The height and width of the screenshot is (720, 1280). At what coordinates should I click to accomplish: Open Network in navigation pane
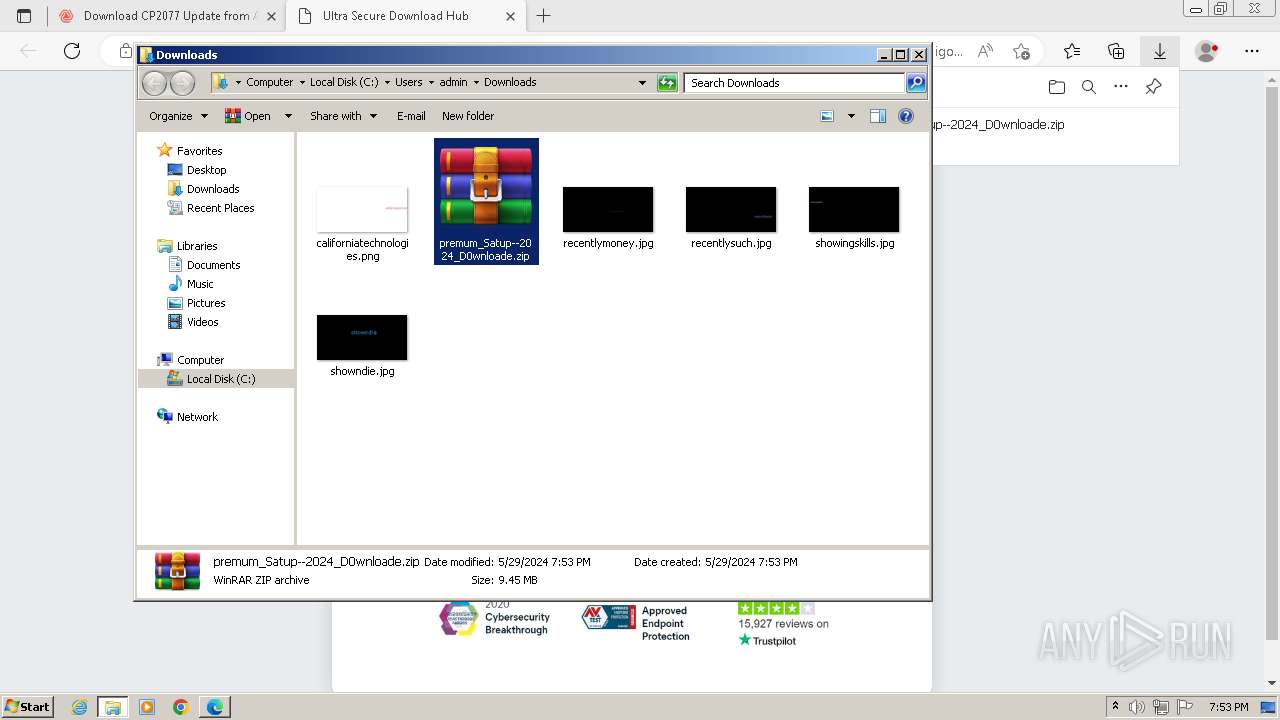pos(197,417)
